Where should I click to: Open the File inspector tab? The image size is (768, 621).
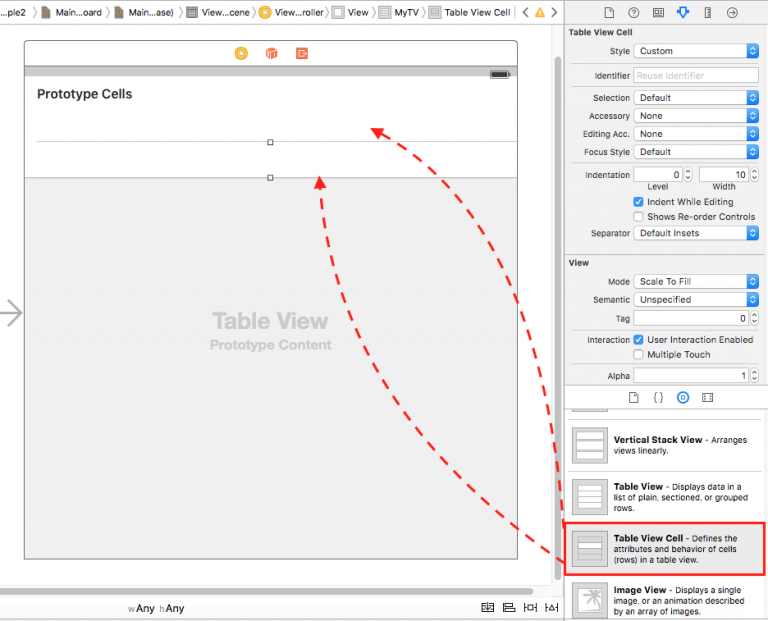(x=608, y=12)
